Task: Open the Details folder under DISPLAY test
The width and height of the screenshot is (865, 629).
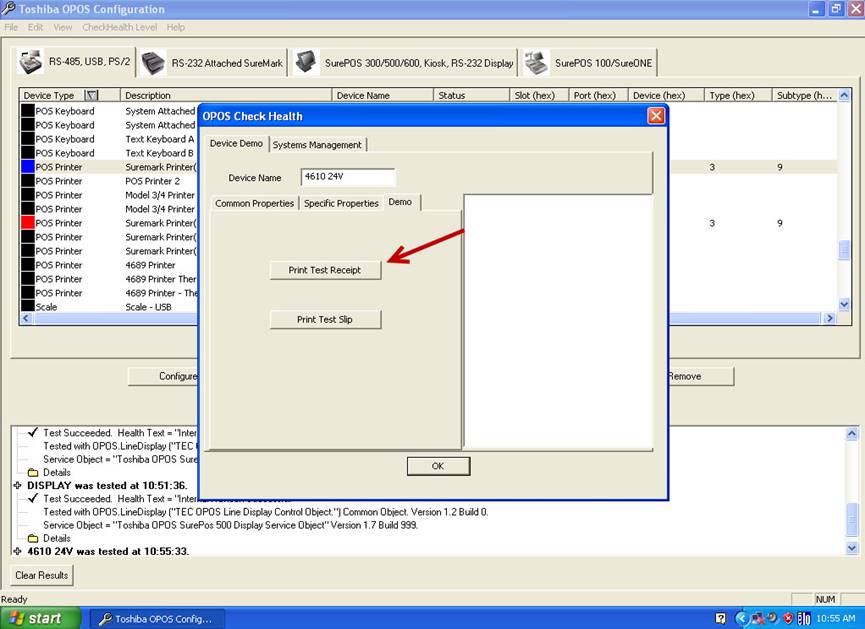Action: [x=33, y=538]
